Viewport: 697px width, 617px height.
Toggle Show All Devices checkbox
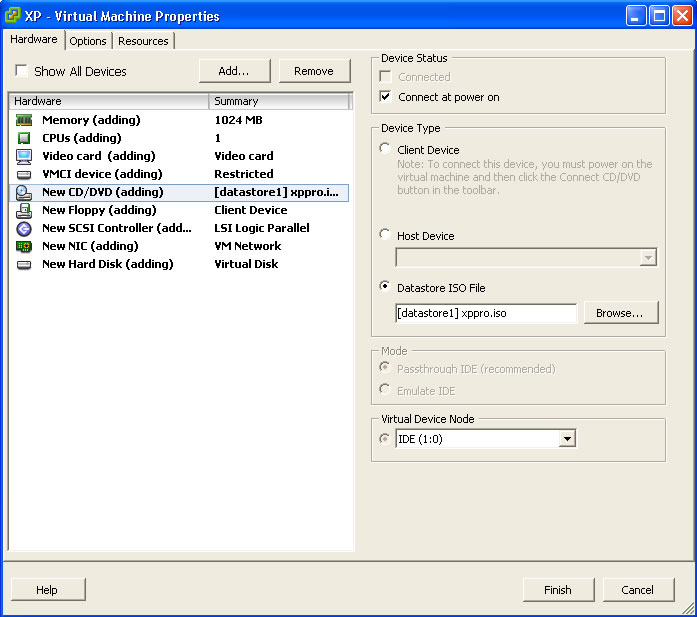click(21, 71)
